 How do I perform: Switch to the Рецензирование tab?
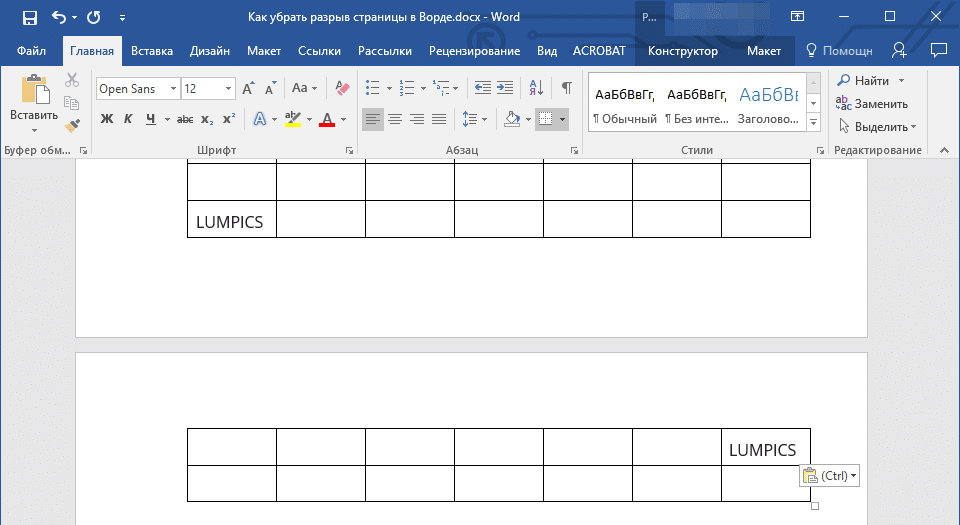click(474, 51)
